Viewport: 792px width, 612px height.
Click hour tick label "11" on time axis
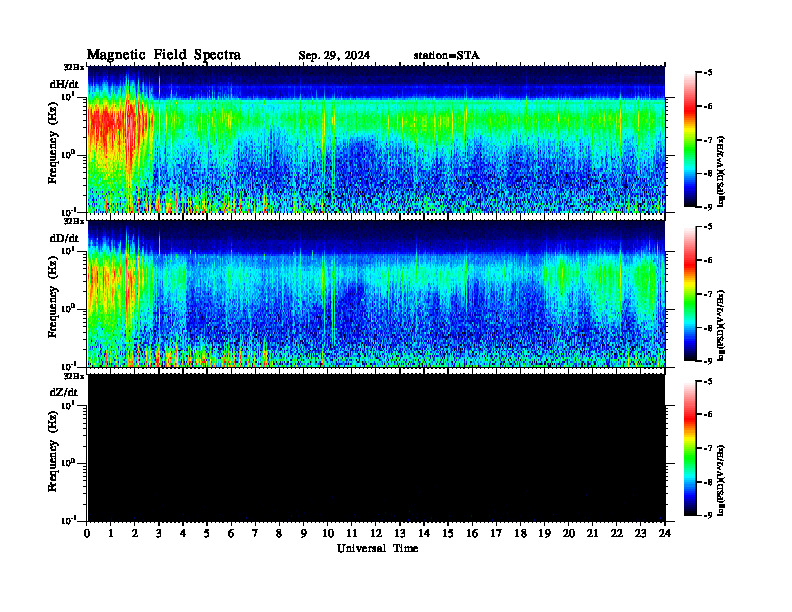pos(352,534)
